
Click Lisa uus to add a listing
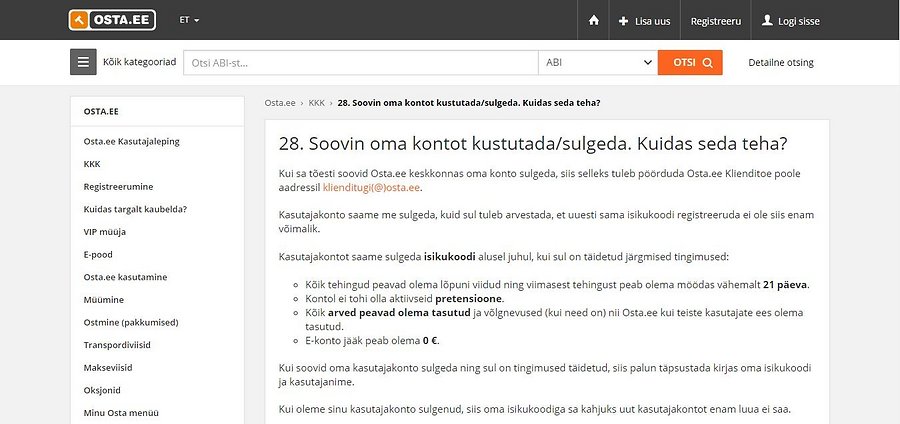(x=645, y=21)
